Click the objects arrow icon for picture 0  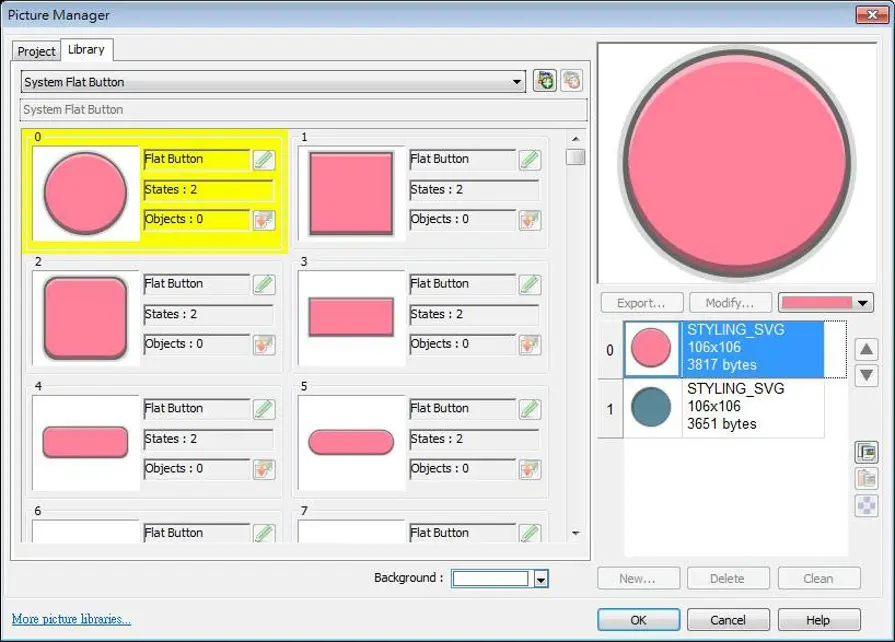tap(264, 220)
